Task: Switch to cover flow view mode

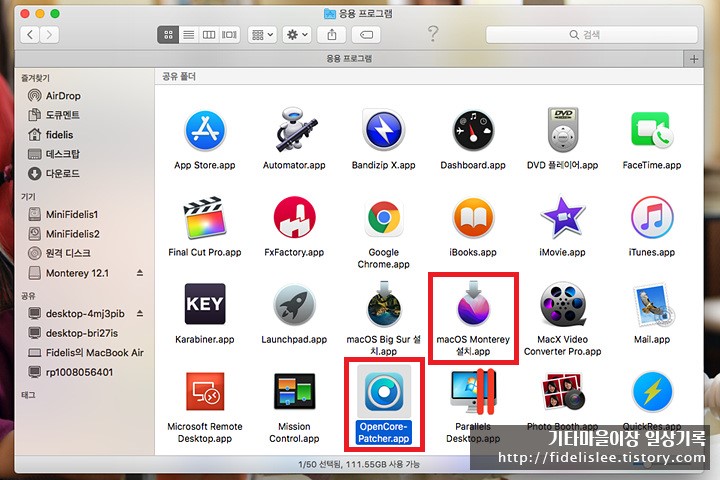Action: [229, 34]
